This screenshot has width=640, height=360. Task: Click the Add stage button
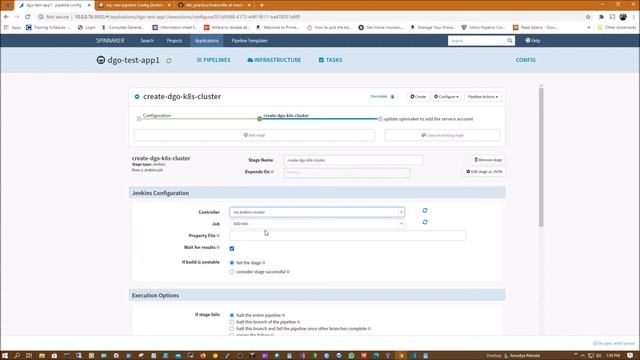point(254,135)
